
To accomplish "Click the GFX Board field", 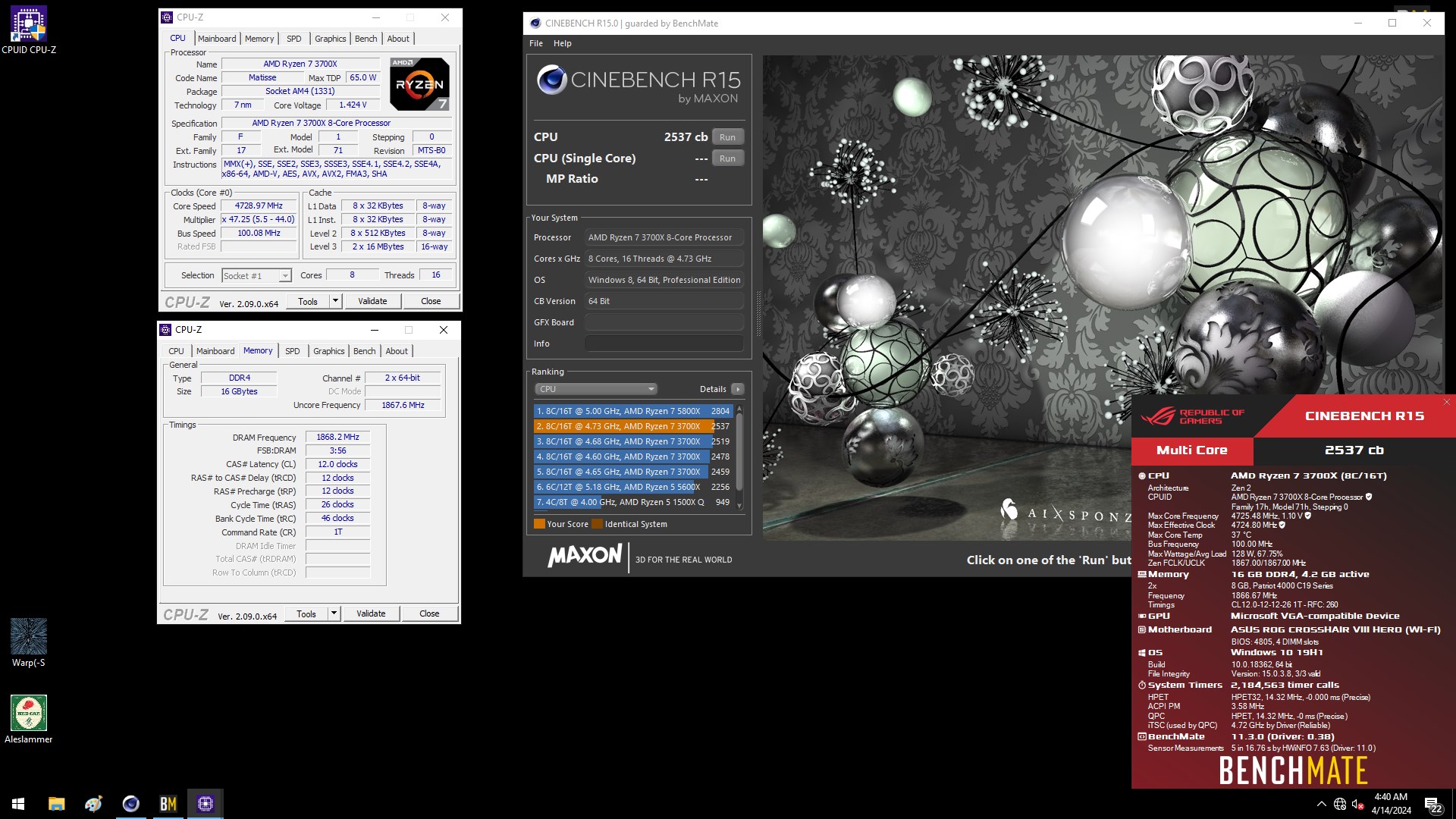I will (664, 322).
